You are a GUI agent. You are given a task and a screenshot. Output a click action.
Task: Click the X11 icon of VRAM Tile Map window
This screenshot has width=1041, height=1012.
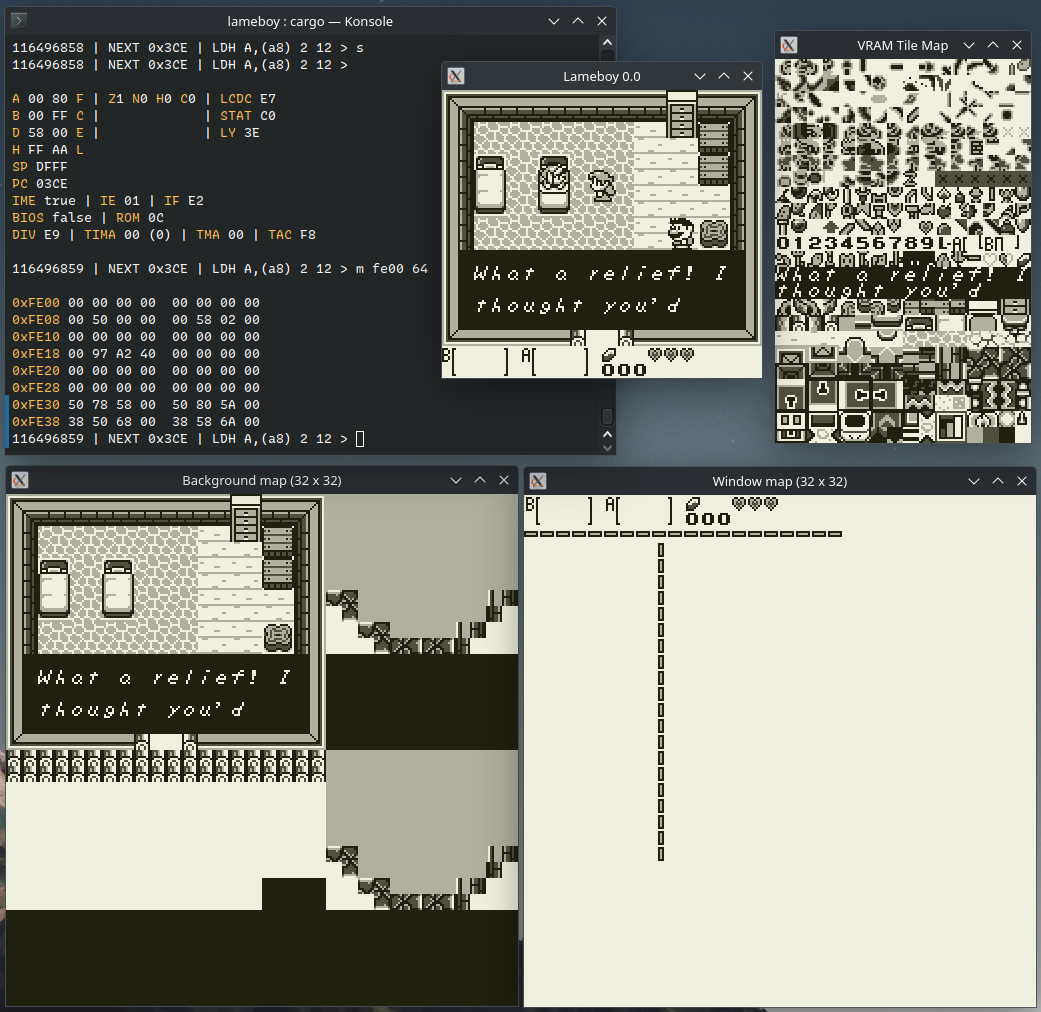tap(789, 45)
